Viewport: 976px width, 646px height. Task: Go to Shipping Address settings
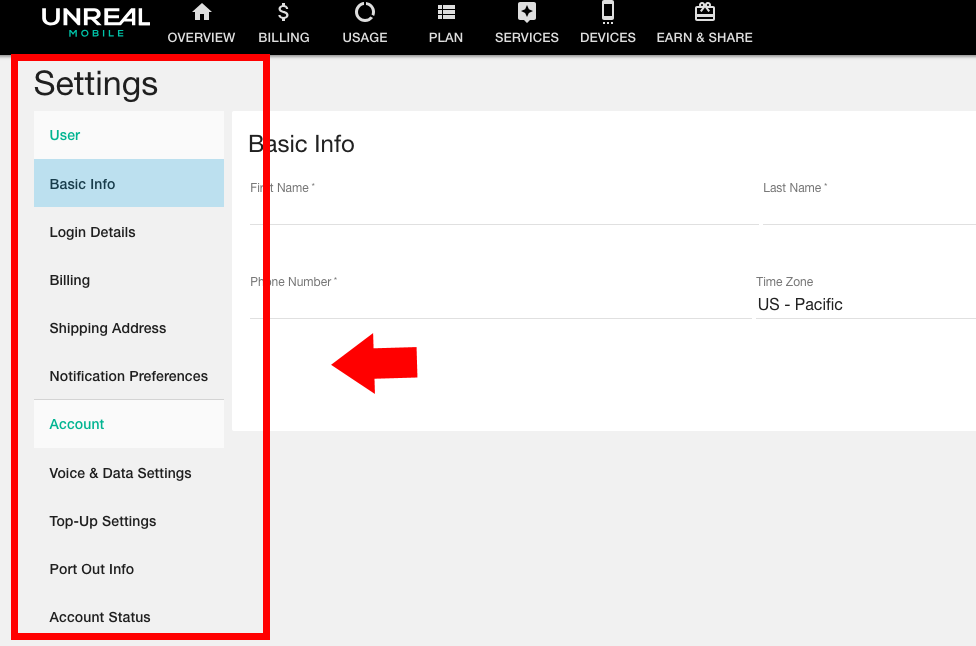pyautogui.click(x=129, y=328)
